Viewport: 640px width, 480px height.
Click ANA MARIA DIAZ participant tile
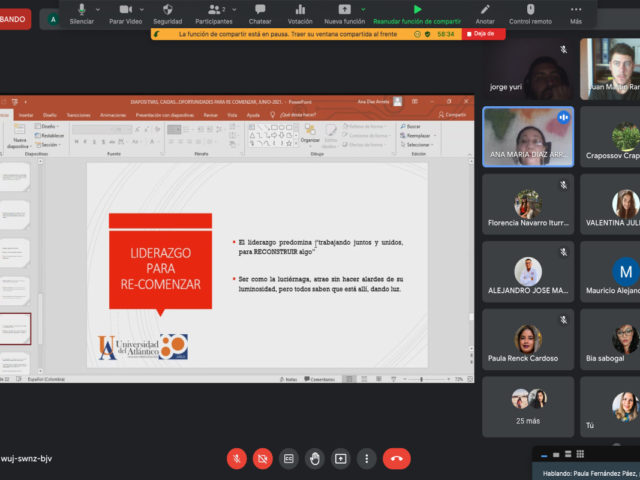click(x=528, y=137)
